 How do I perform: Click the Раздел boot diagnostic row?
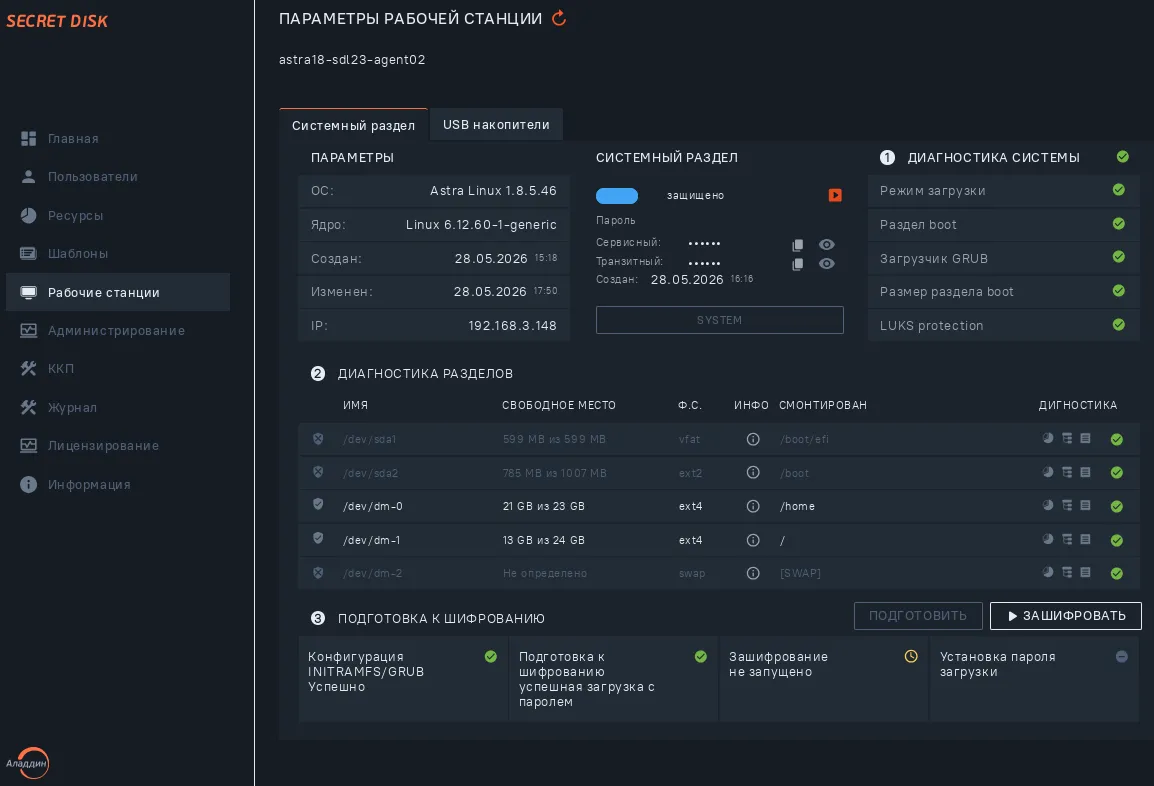point(1004,224)
